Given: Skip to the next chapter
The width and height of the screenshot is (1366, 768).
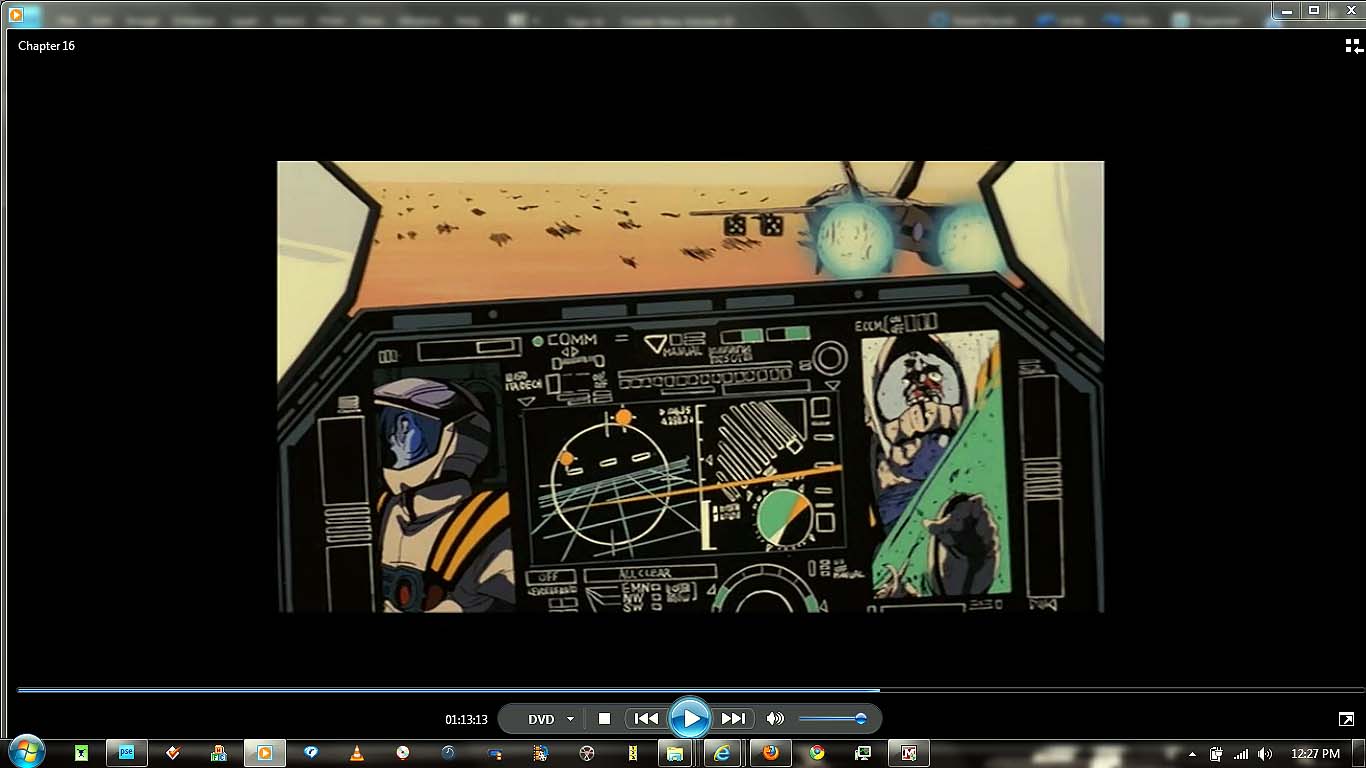Looking at the screenshot, I should pyautogui.click(x=733, y=718).
